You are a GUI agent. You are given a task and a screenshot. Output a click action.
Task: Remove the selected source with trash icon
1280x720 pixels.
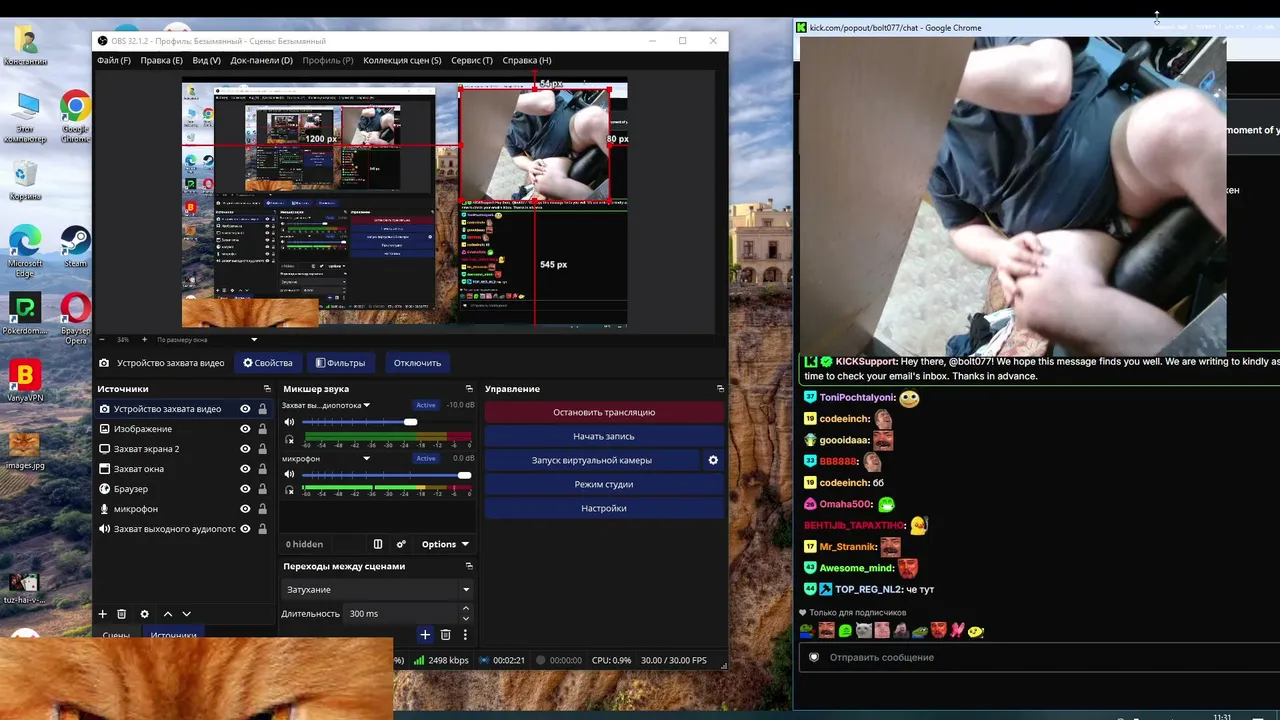[x=122, y=614]
